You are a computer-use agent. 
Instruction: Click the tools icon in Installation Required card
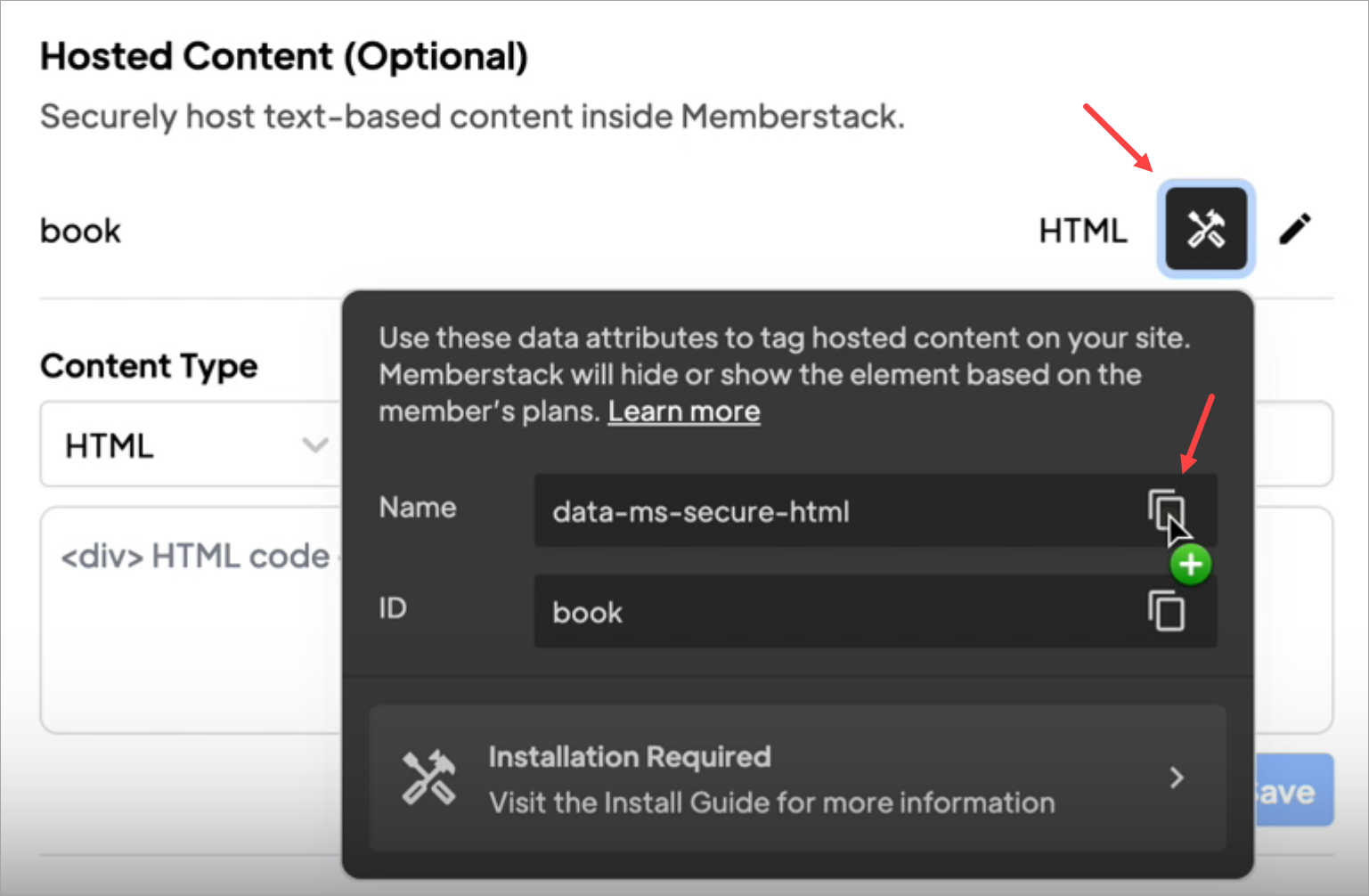click(428, 778)
